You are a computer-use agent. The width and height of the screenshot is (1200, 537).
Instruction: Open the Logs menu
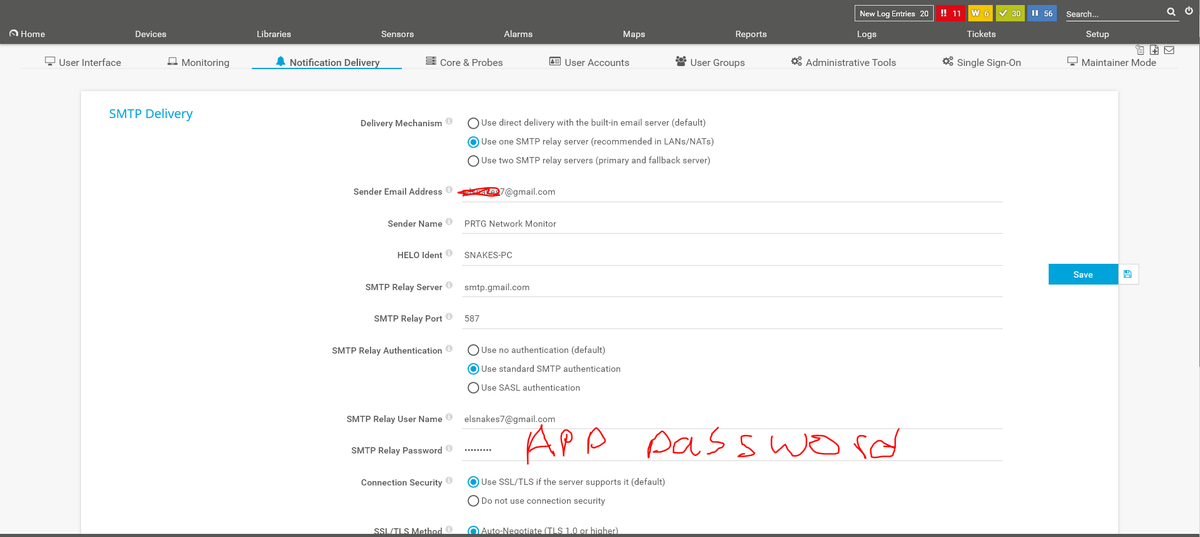[867, 34]
